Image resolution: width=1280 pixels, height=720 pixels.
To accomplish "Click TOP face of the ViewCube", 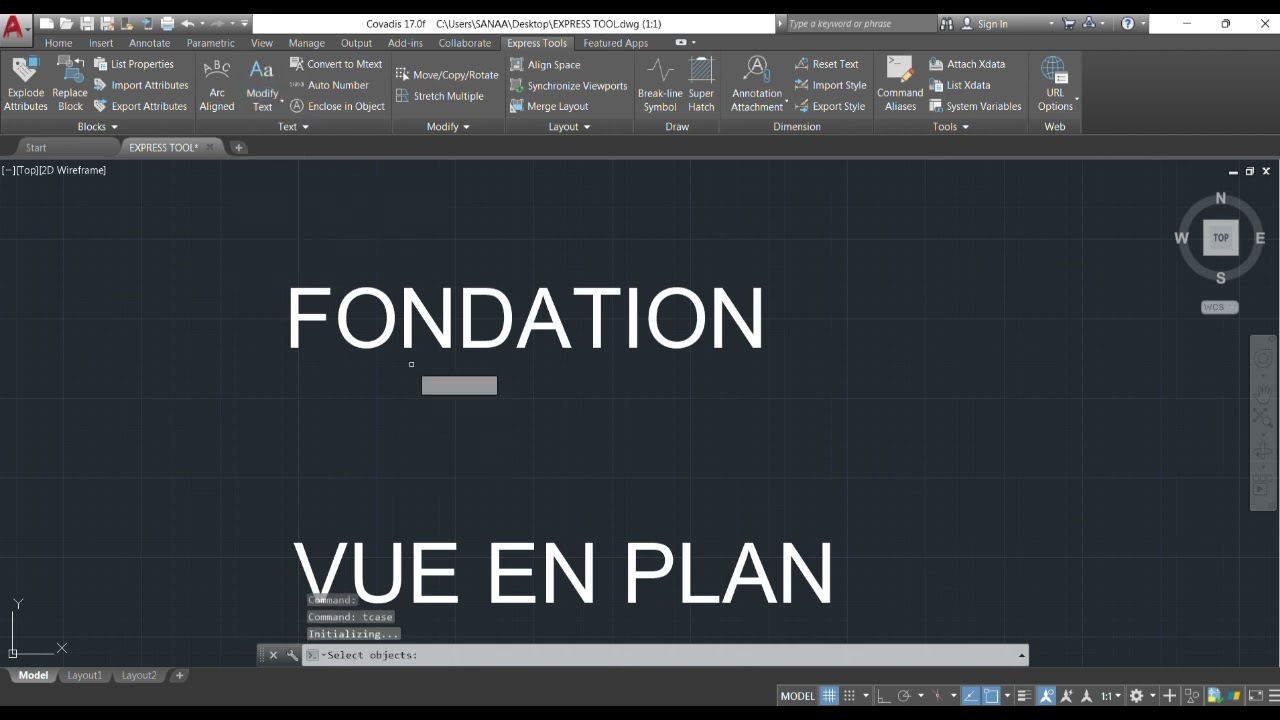I will pyautogui.click(x=1220, y=238).
